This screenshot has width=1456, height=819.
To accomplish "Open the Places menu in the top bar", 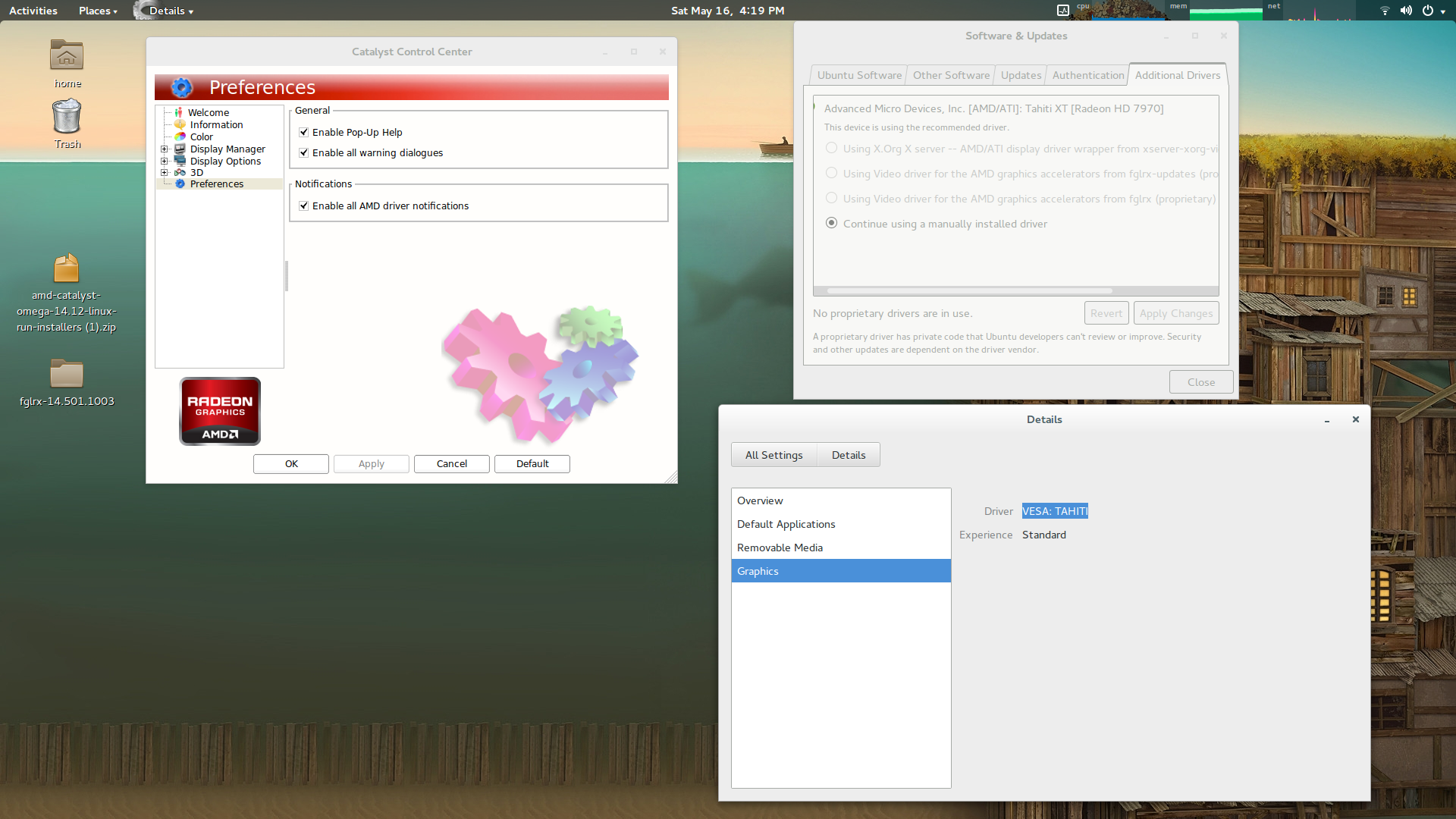I will coord(95,11).
